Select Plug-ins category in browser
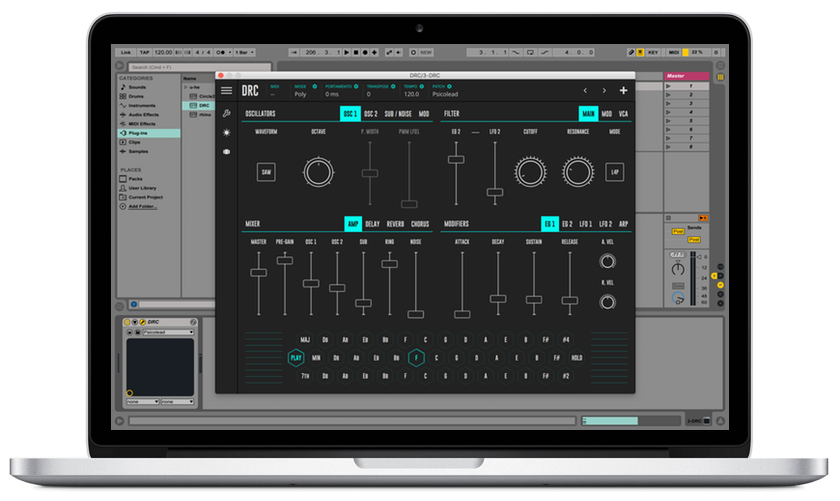Screen dimensions: 840x501 [x=149, y=133]
